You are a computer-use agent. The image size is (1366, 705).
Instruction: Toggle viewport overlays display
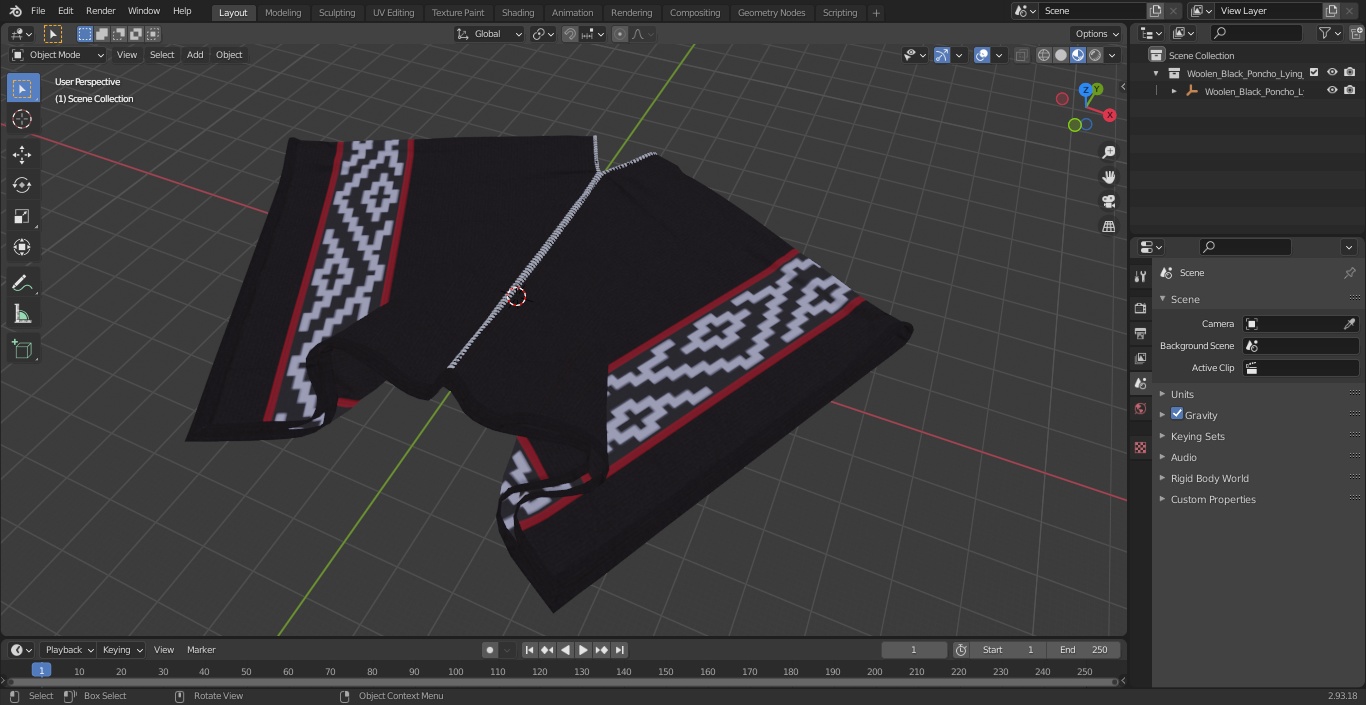[982, 55]
